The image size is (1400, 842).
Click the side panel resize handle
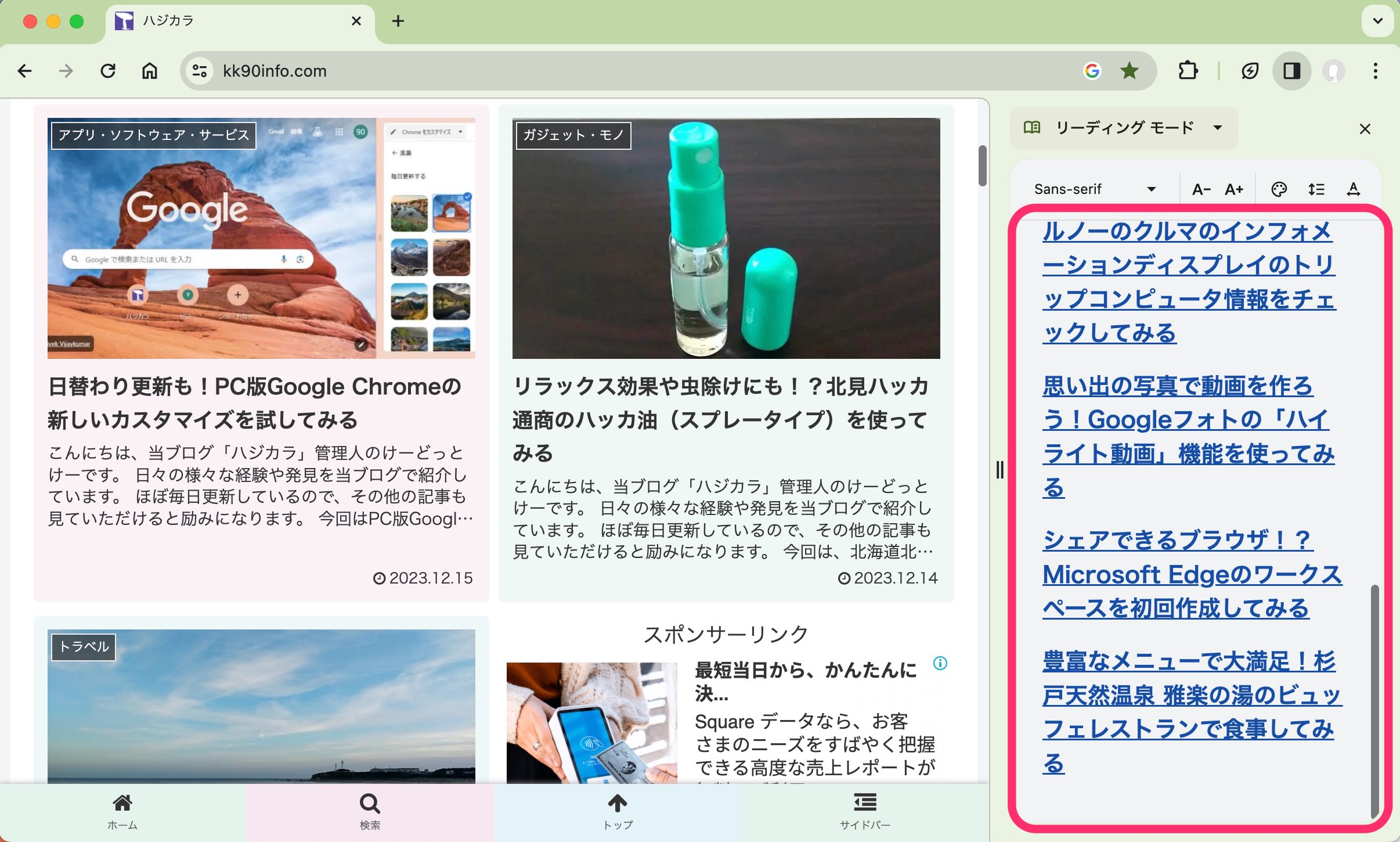(x=1000, y=469)
